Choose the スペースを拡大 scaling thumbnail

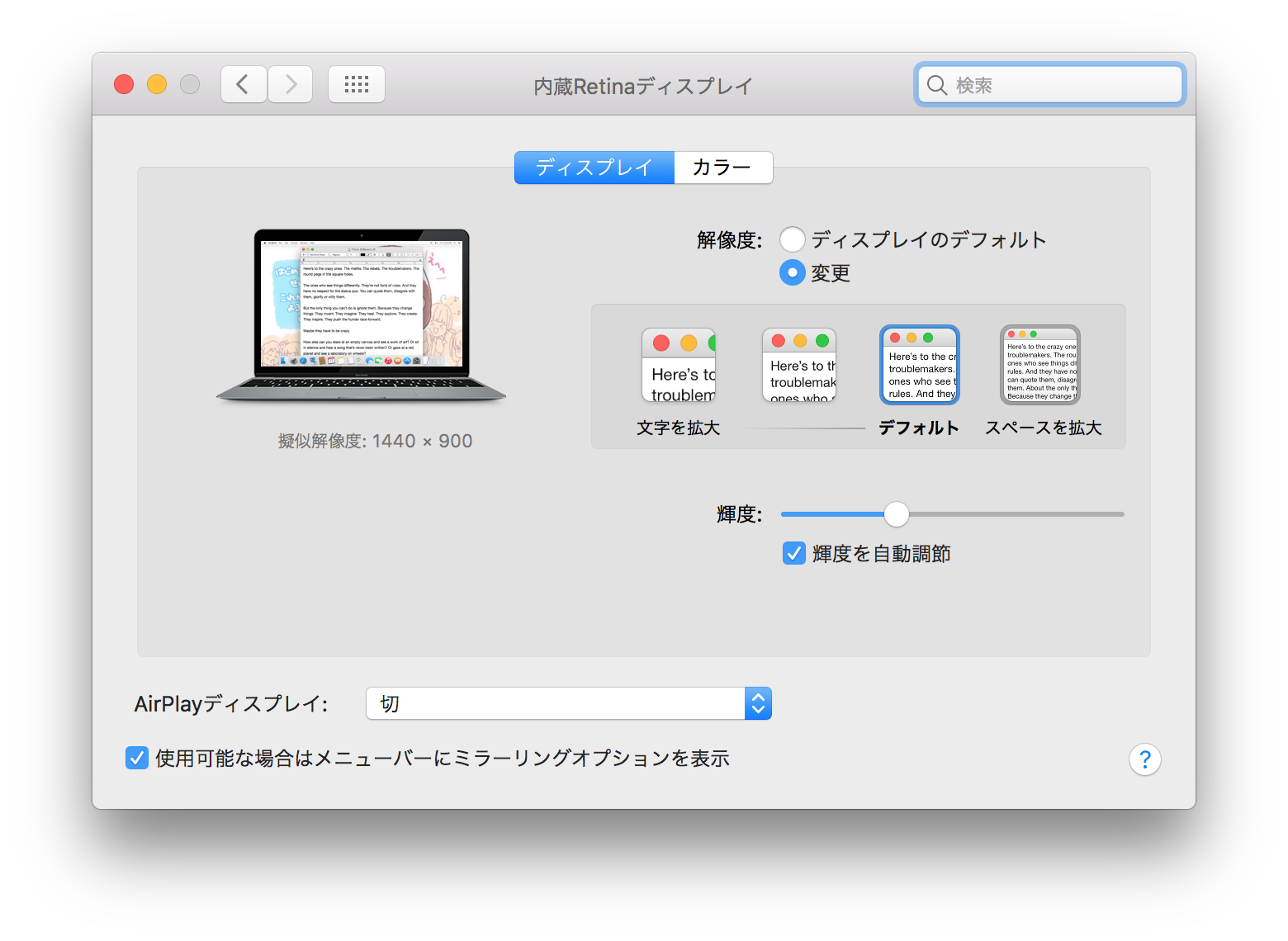click(1040, 365)
